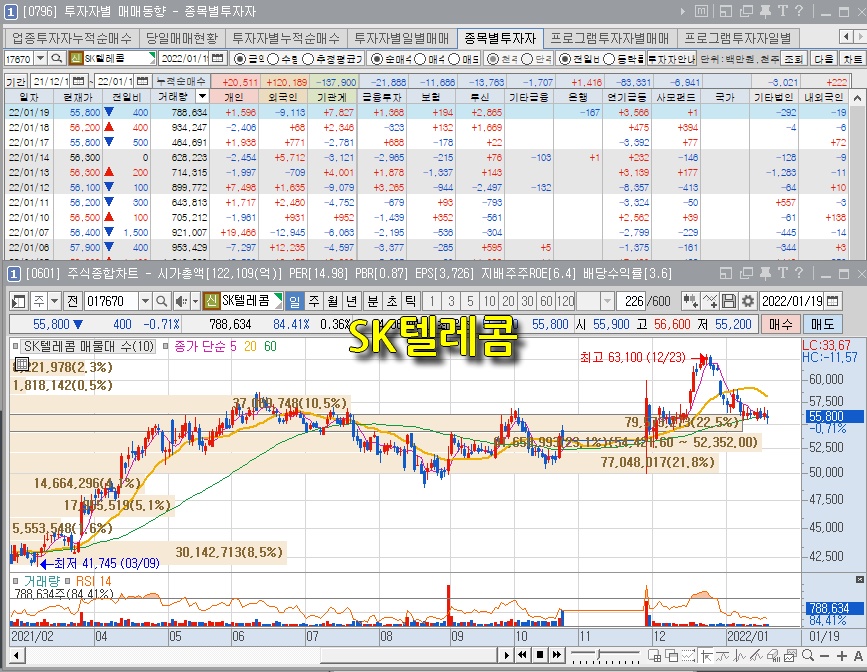
Task: Switch to the 프로그램투자자일별 tab
Action: (738, 38)
